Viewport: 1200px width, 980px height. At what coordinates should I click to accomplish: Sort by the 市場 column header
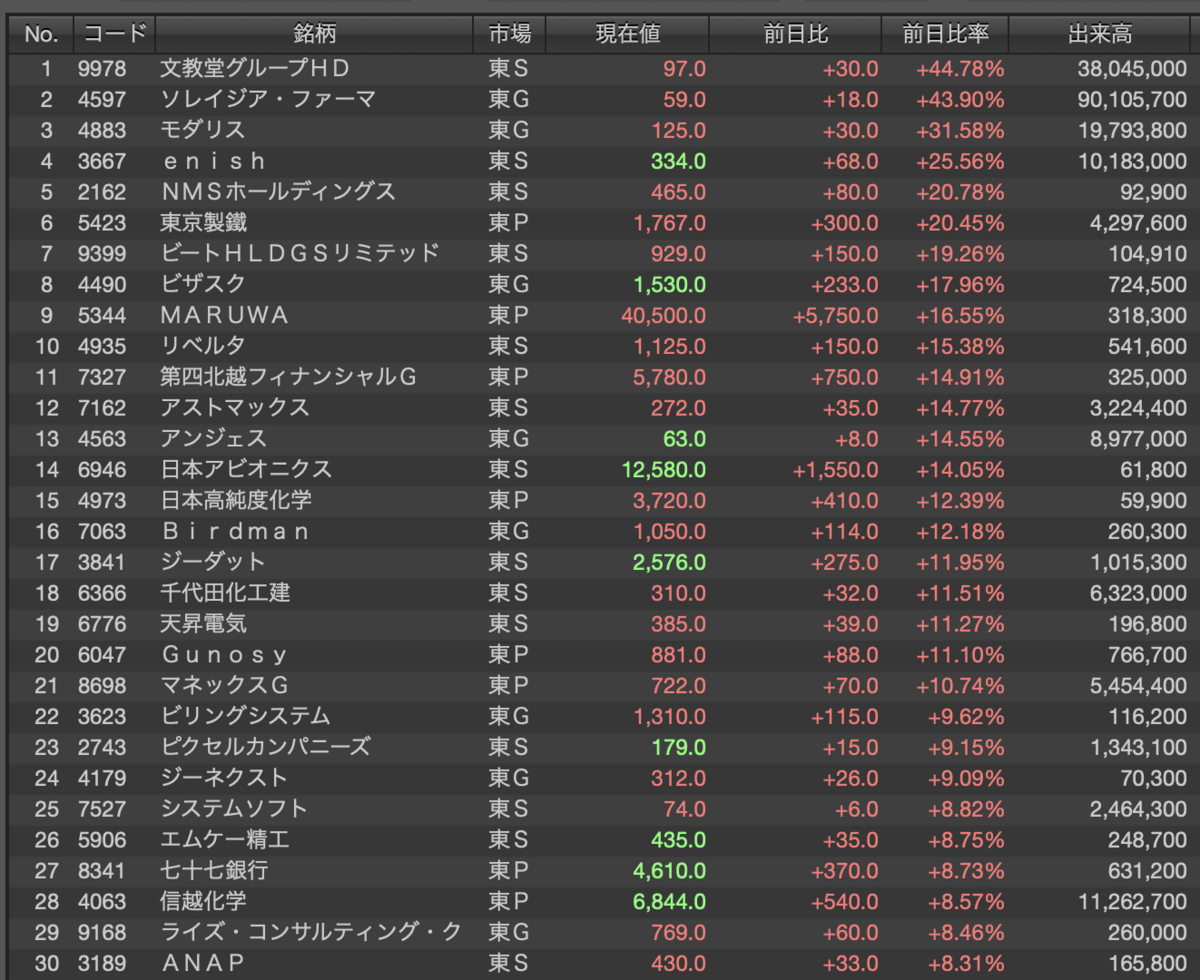coord(510,35)
